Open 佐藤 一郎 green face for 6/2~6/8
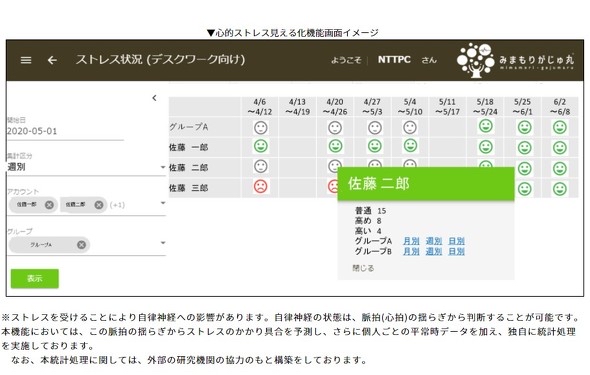The height and width of the screenshot is (375, 590). point(560,148)
